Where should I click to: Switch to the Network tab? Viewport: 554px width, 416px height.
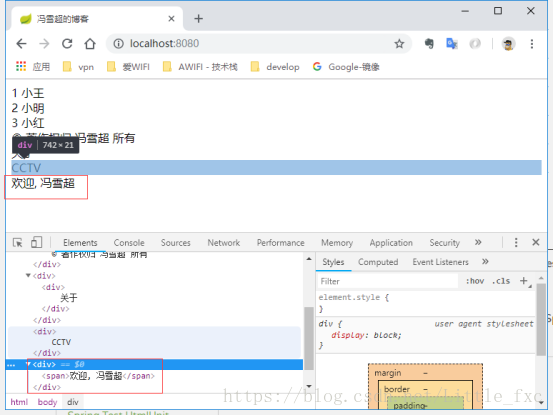click(x=224, y=243)
